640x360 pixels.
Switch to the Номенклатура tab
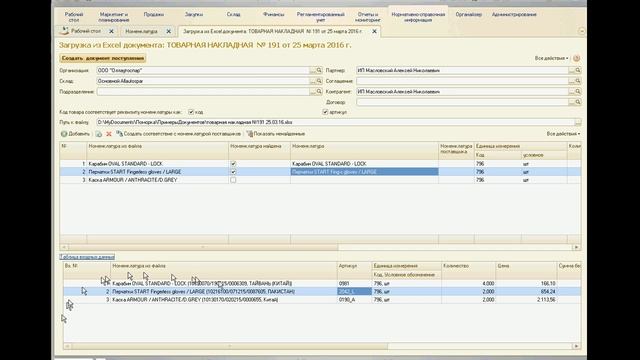142,31
